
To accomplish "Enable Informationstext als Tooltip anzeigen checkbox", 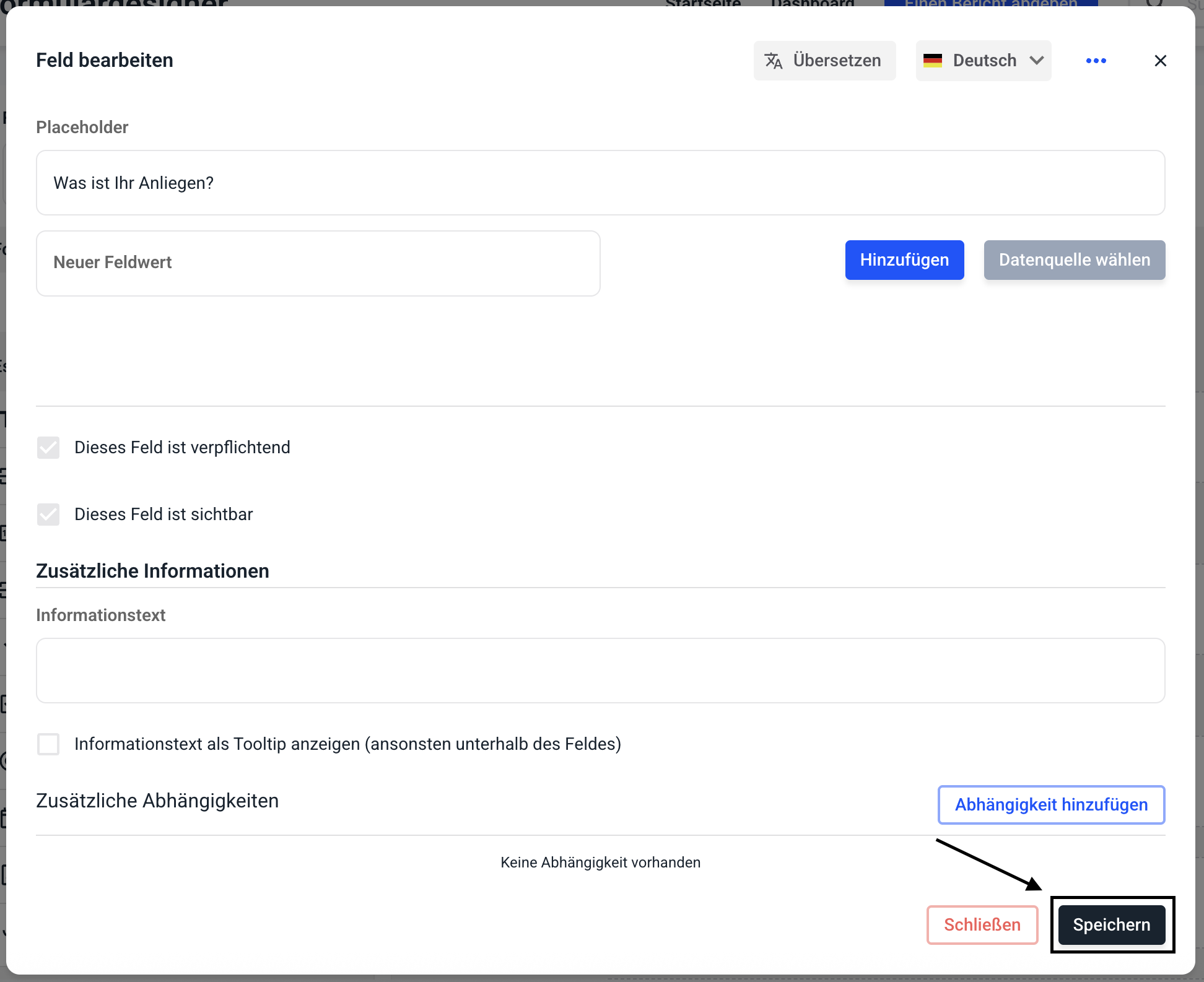I will [x=48, y=744].
